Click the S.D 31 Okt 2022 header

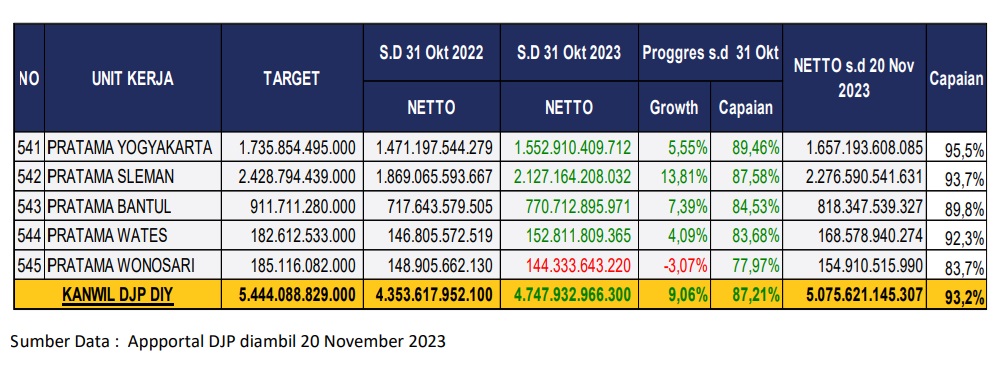(x=432, y=53)
